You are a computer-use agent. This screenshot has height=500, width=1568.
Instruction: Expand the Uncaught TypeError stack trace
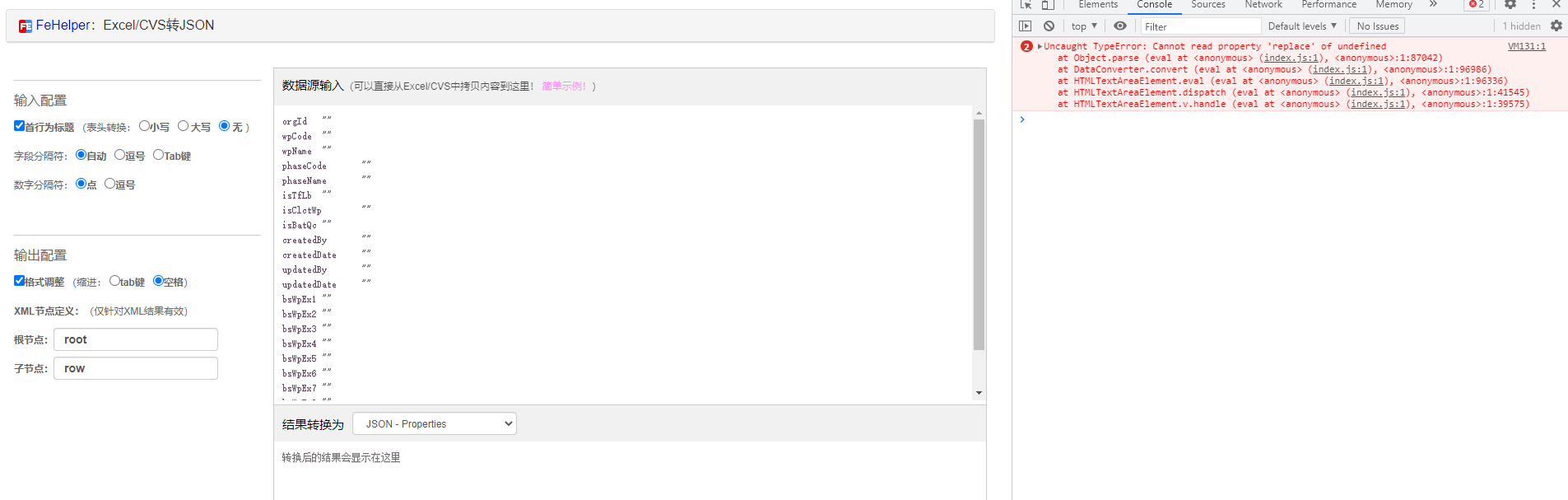[x=1040, y=47]
